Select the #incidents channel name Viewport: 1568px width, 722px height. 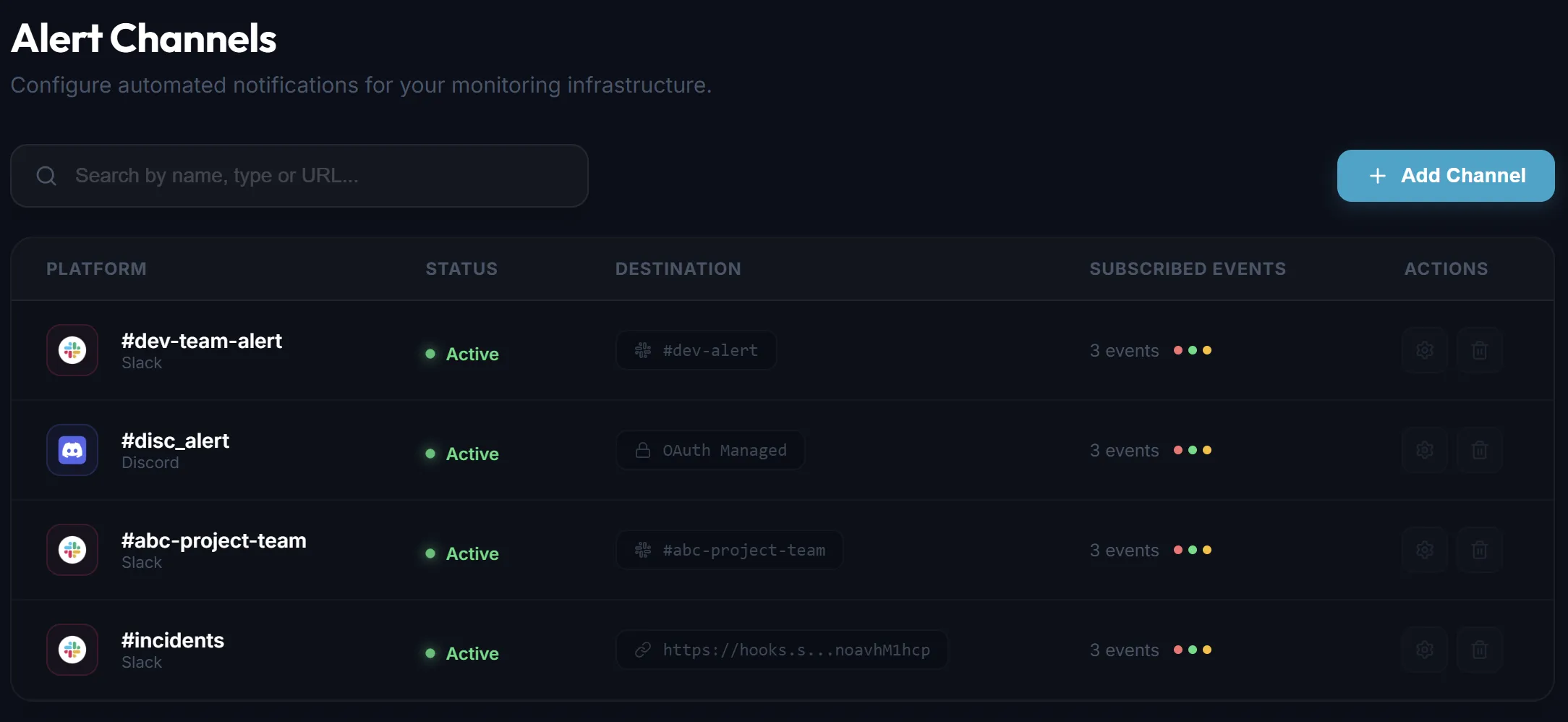pyautogui.click(x=173, y=640)
